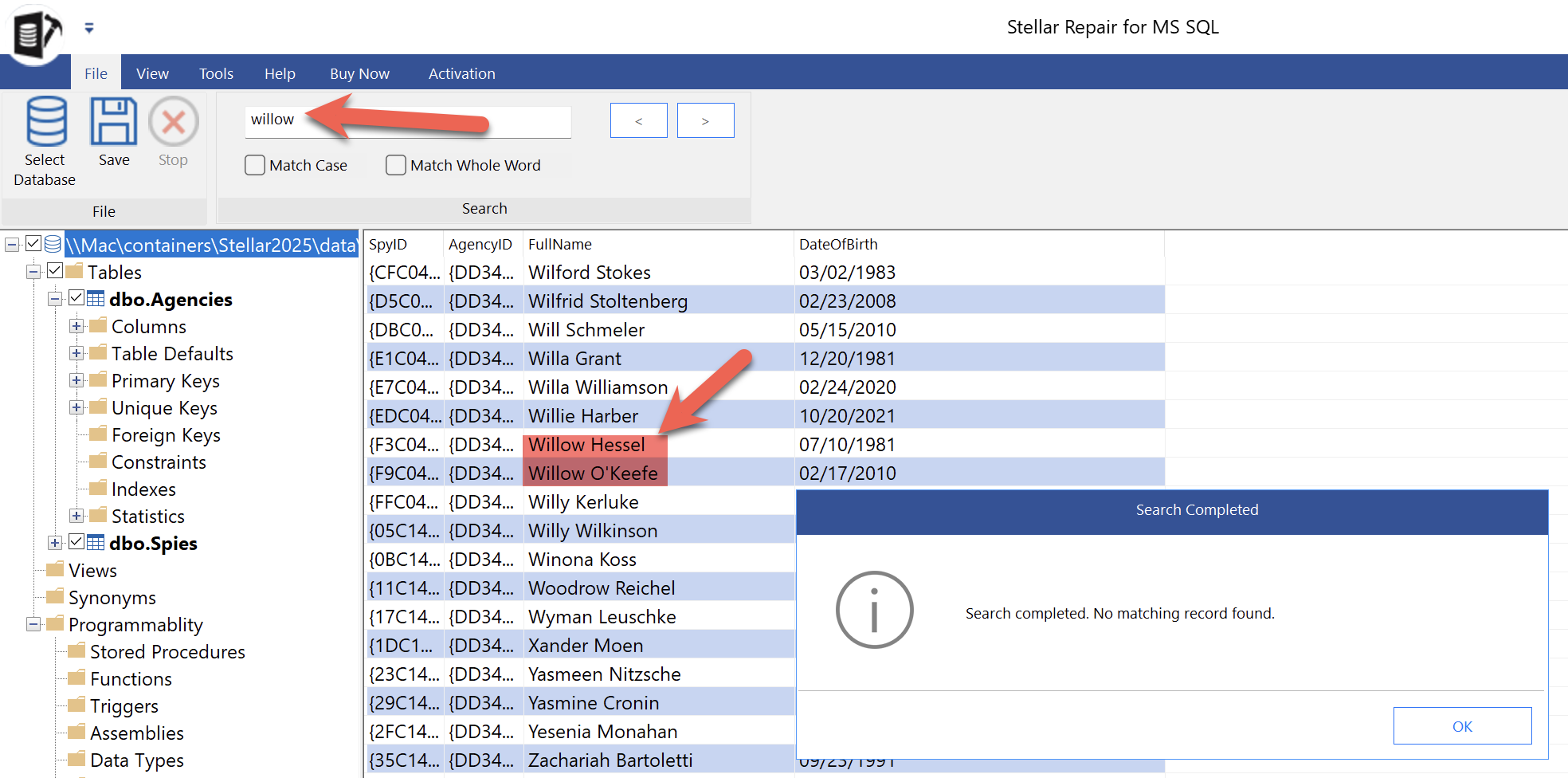The height and width of the screenshot is (778, 1568).
Task: Click the Data Types folder icon
Action: pos(77,759)
